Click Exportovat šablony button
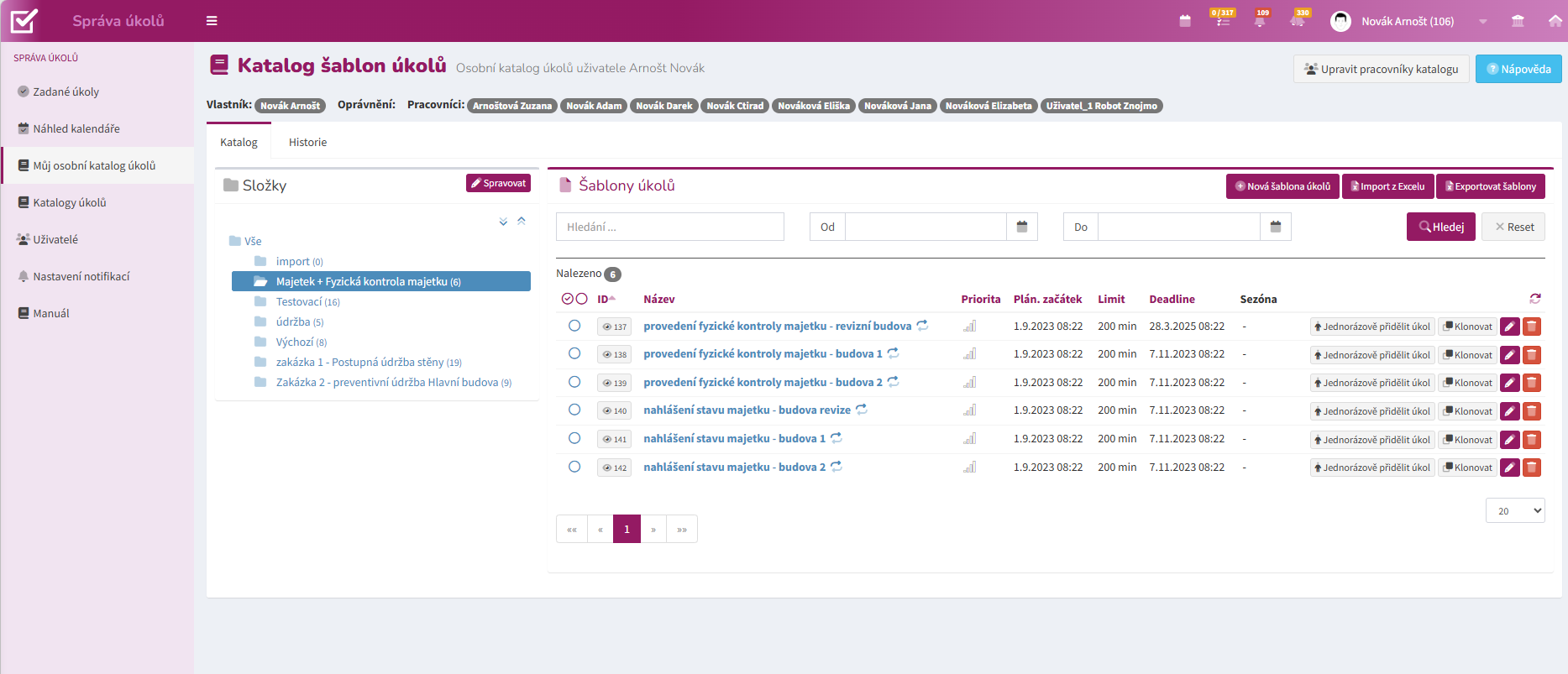1568x674 pixels. click(x=1491, y=186)
